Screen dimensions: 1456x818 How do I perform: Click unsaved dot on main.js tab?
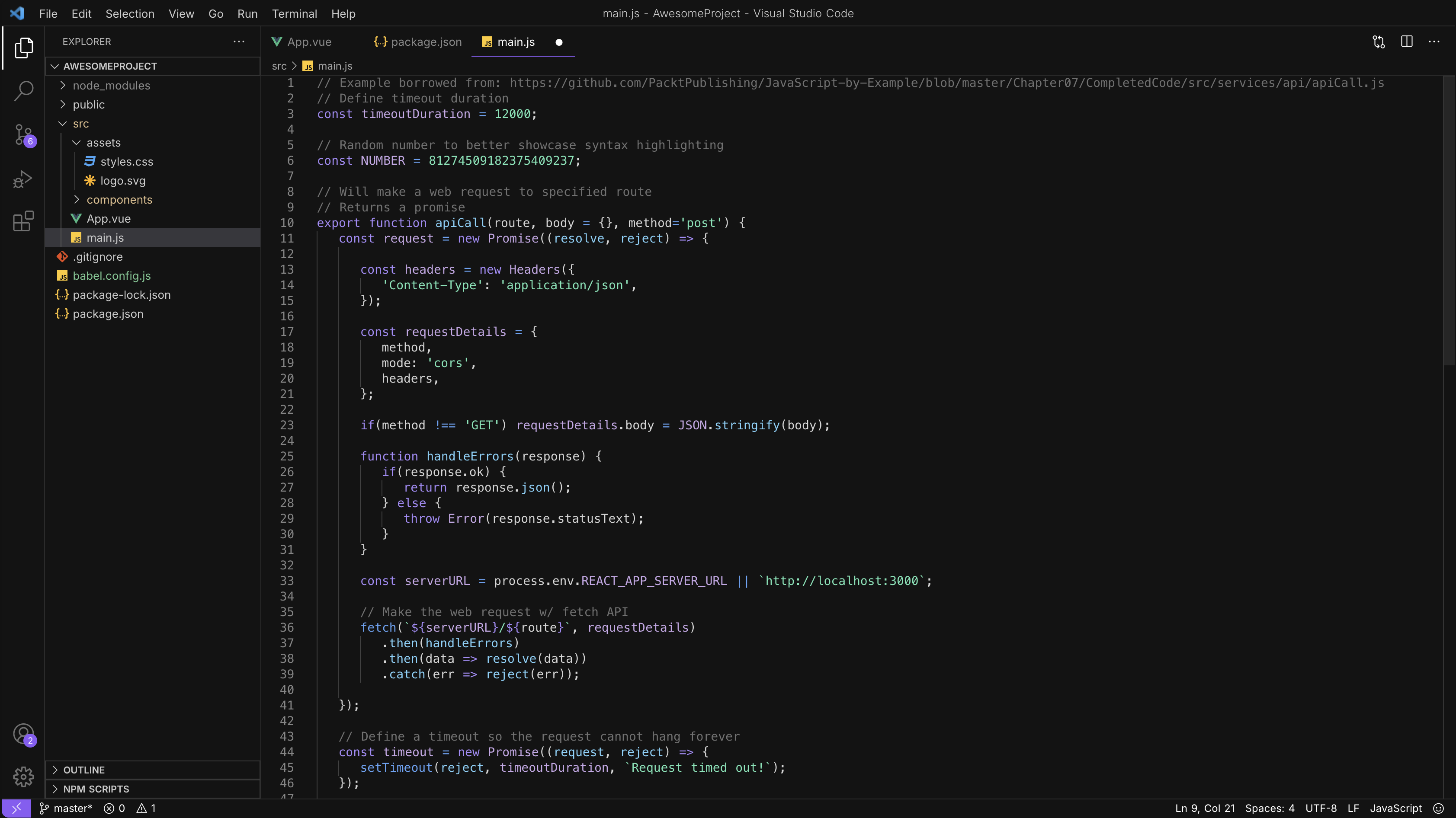tap(559, 42)
